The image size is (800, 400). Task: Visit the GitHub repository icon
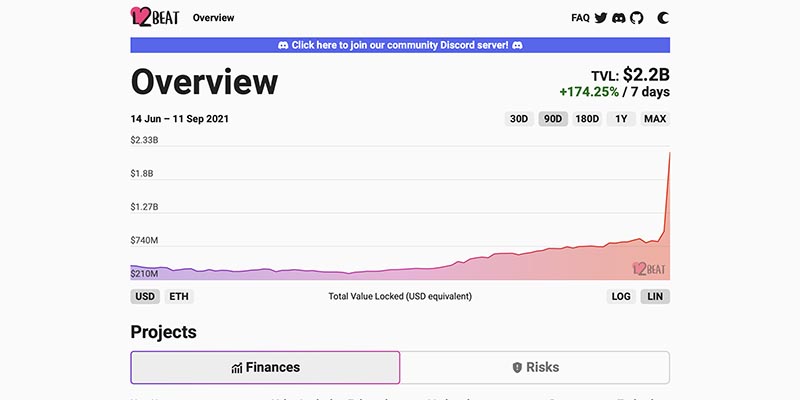click(637, 18)
